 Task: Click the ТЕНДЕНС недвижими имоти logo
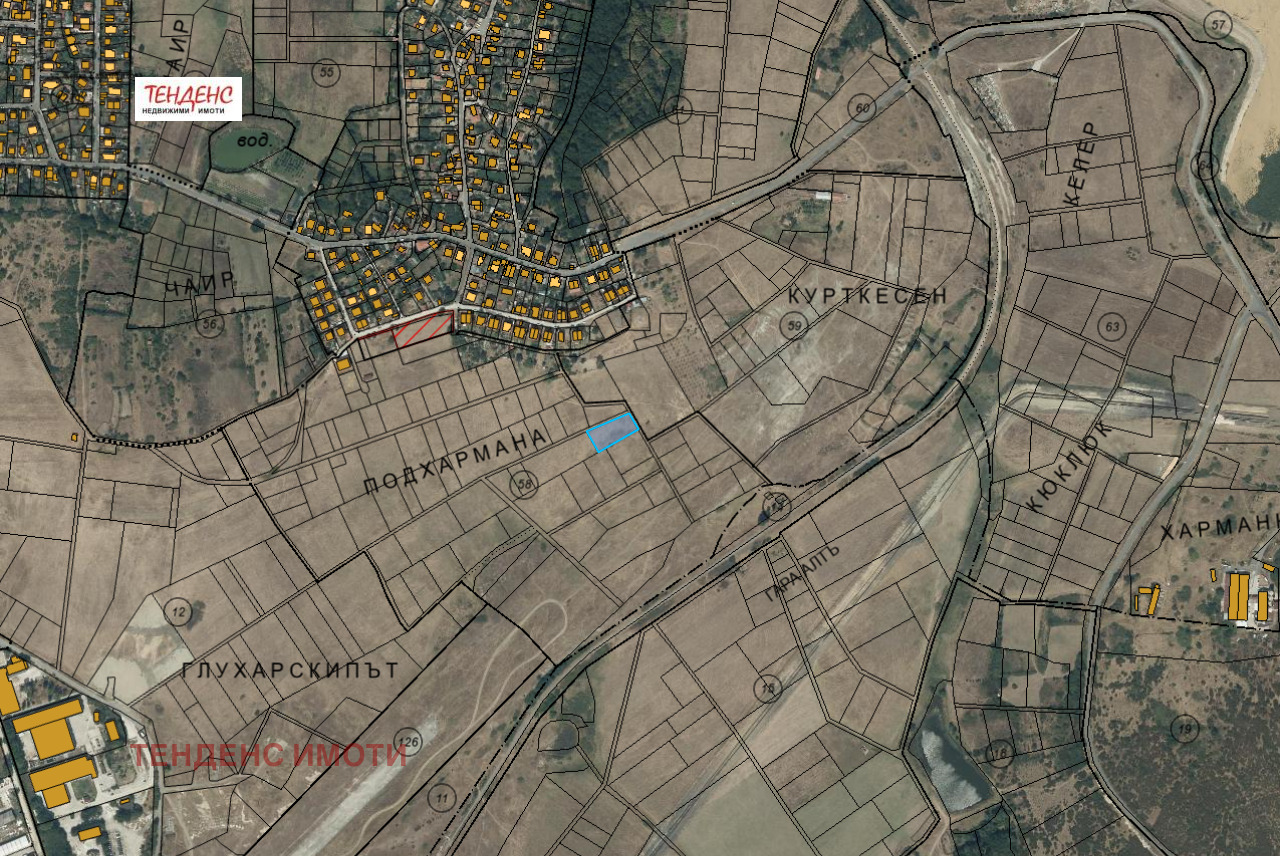[x=188, y=99]
